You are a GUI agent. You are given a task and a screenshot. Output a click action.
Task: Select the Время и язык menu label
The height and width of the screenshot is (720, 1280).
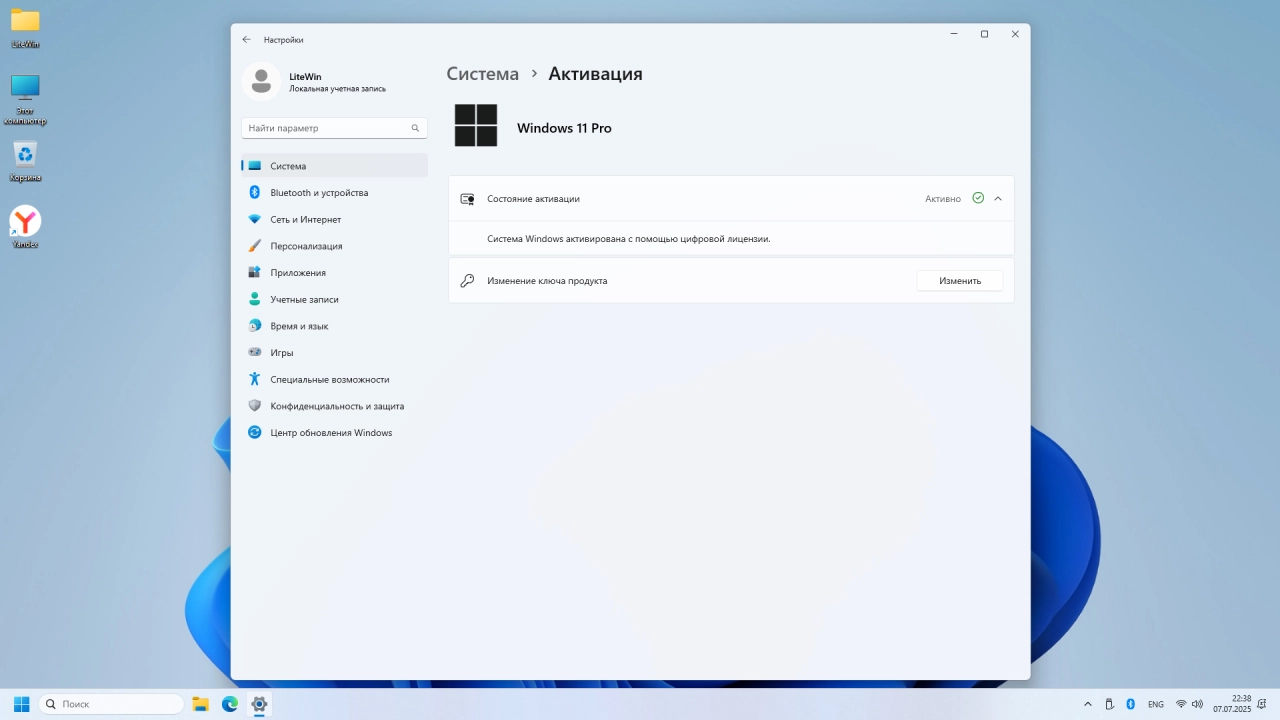point(299,326)
